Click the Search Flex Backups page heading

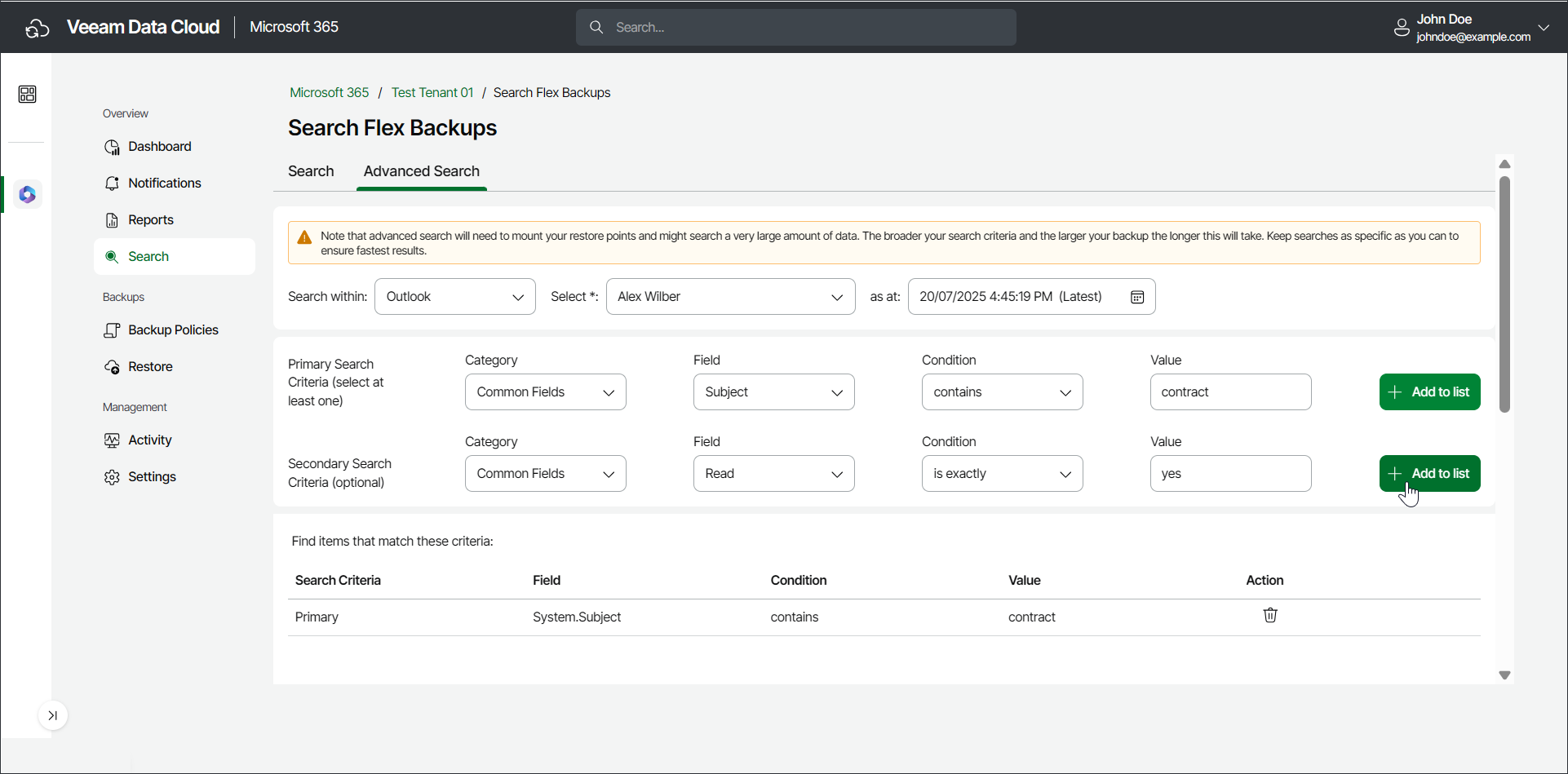(392, 128)
